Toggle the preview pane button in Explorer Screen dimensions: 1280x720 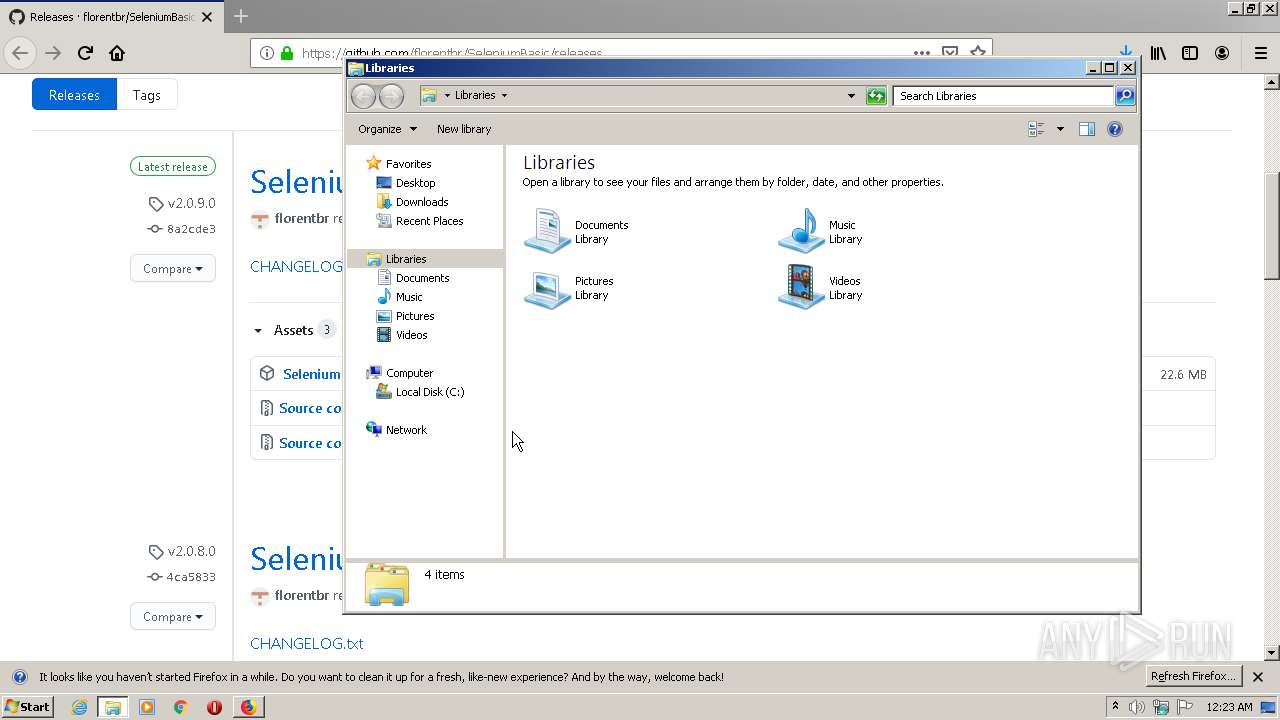(x=1087, y=129)
